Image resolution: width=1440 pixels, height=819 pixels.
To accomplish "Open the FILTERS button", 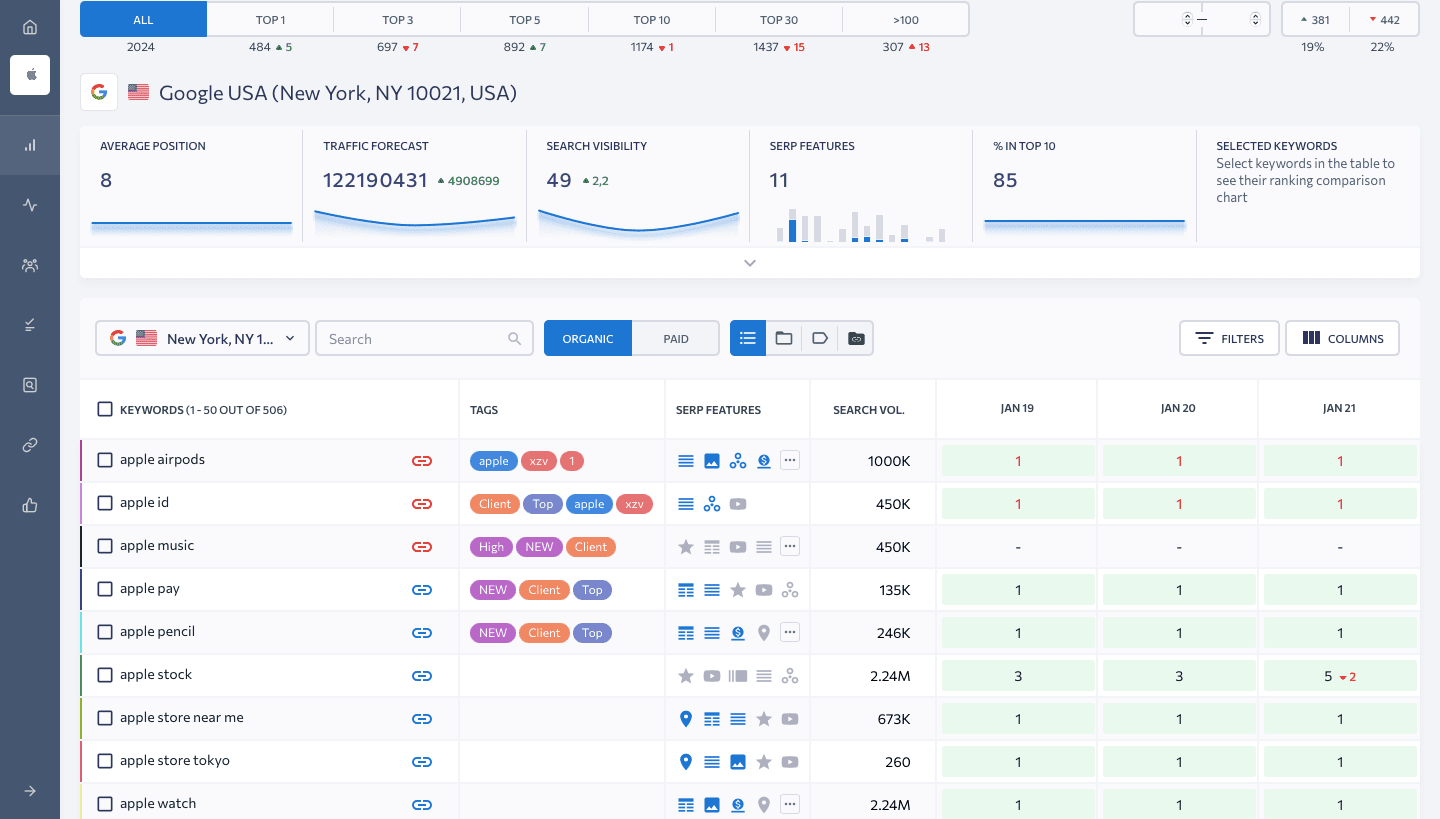I will tap(1230, 338).
